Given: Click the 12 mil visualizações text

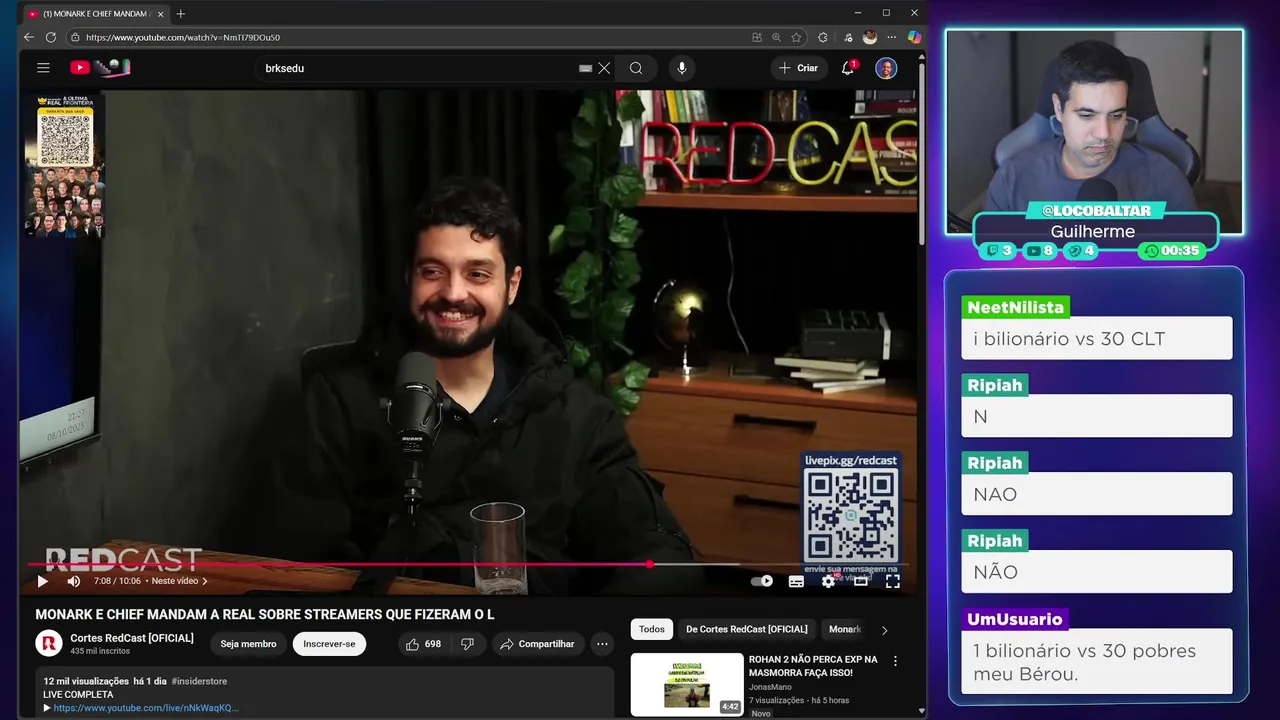Looking at the screenshot, I should [x=85, y=681].
